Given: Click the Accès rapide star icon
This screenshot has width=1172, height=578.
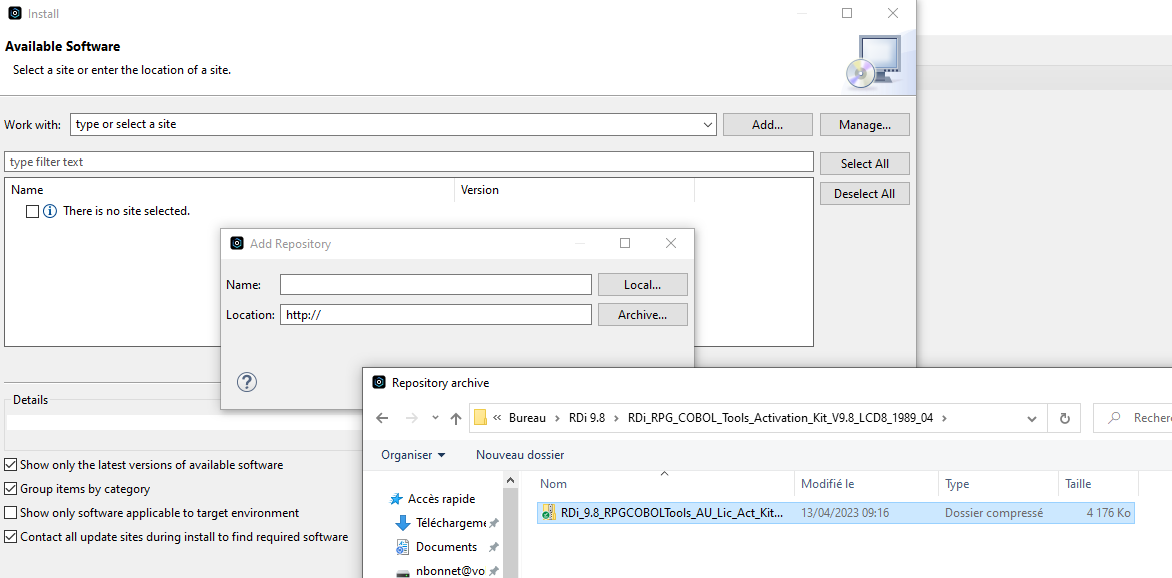Looking at the screenshot, I should click(396, 499).
